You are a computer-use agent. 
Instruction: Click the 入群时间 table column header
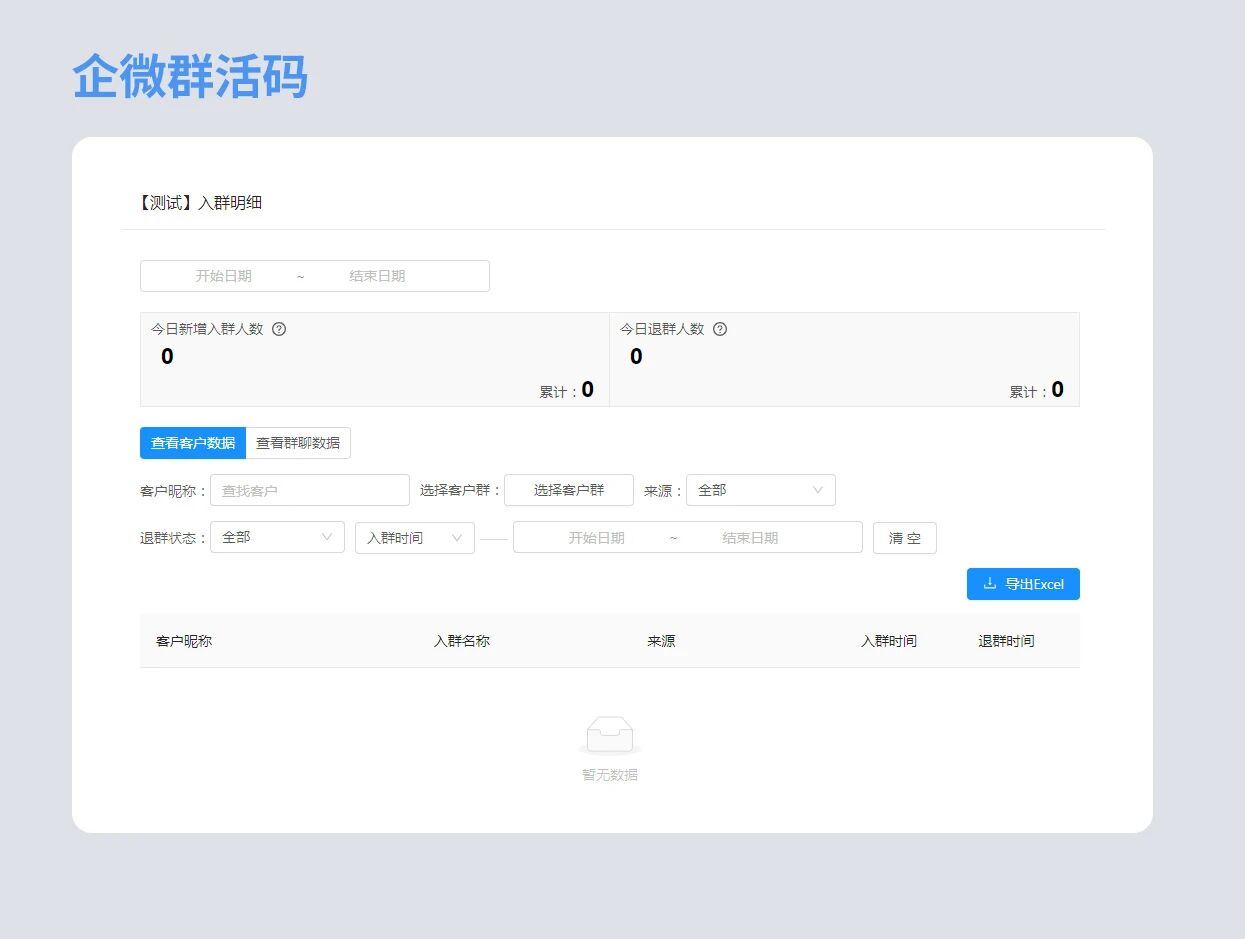click(889, 641)
